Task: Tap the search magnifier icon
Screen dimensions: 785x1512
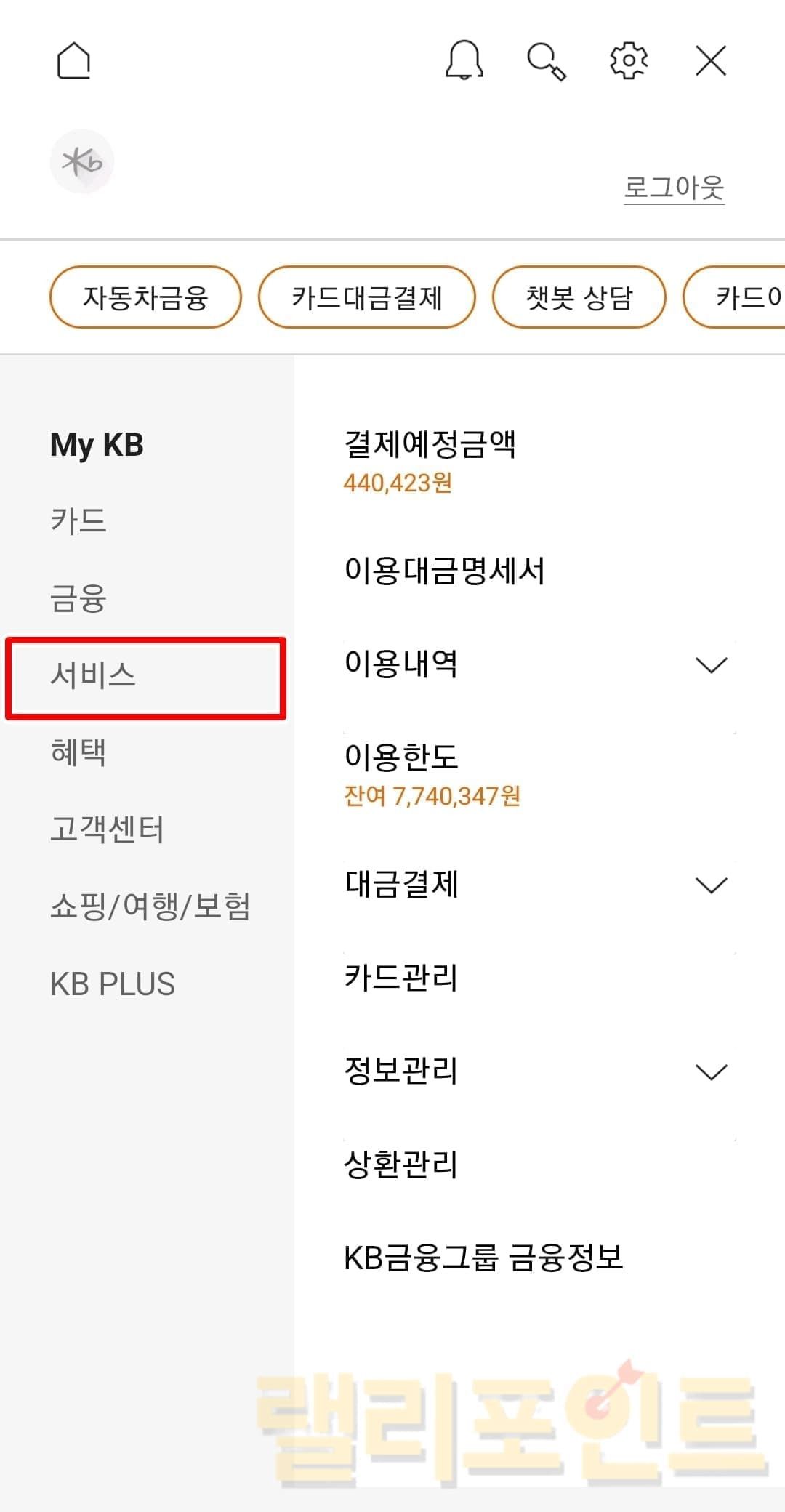Action: [x=547, y=61]
